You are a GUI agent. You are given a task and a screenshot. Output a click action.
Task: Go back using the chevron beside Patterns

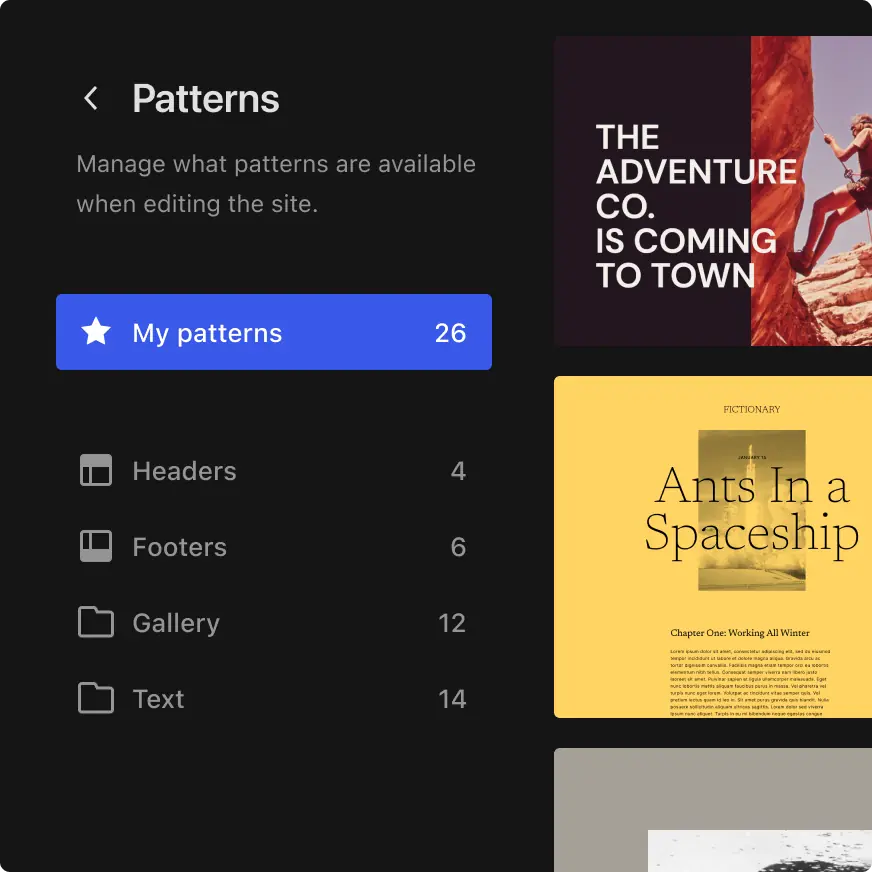pyautogui.click(x=91, y=98)
